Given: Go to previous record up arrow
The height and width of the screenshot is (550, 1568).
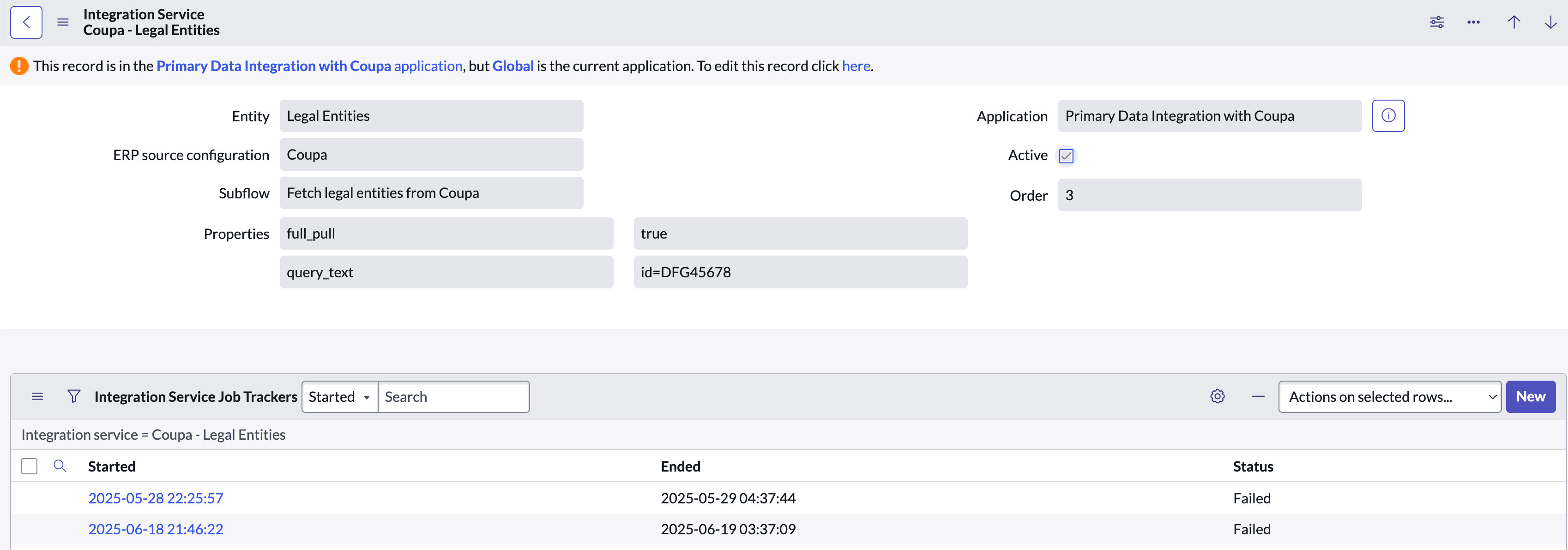Looking at the screenshot, I should (x=1514, y=23).
